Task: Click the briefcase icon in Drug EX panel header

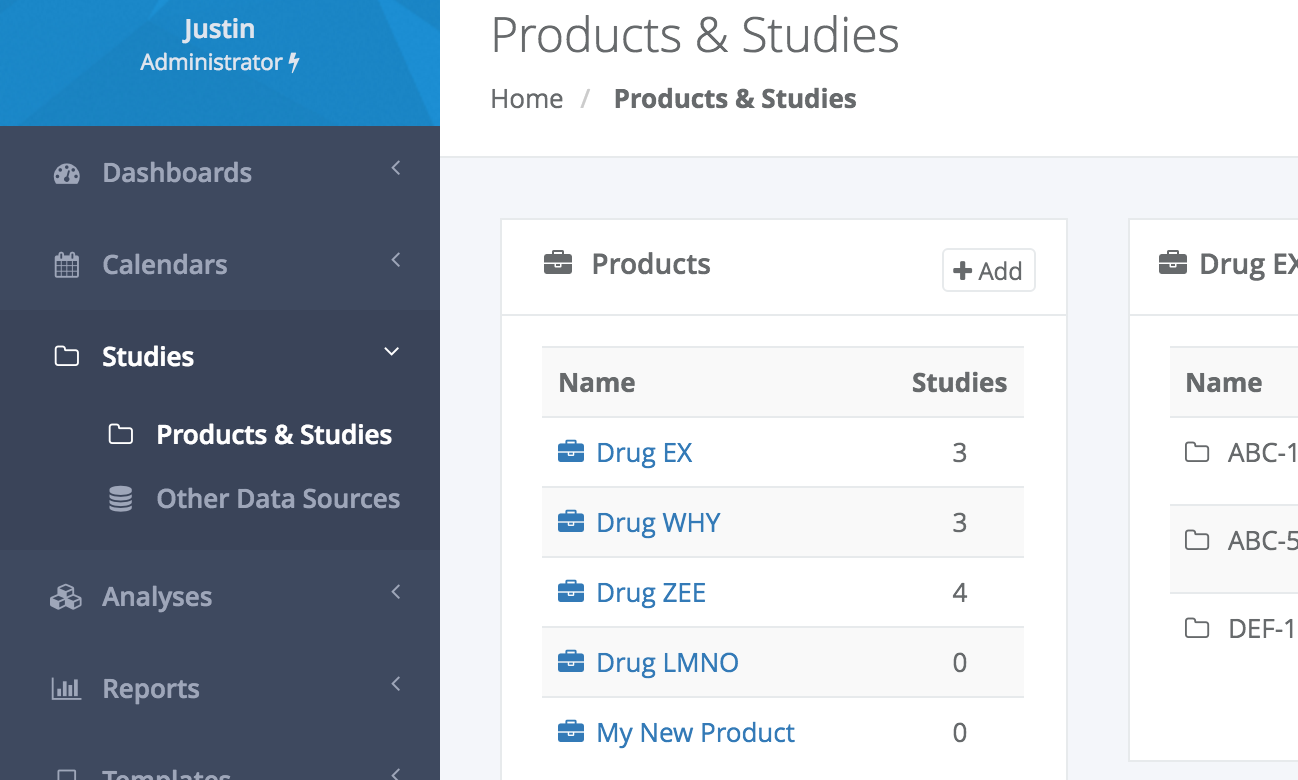Action: pos(1172,264)
